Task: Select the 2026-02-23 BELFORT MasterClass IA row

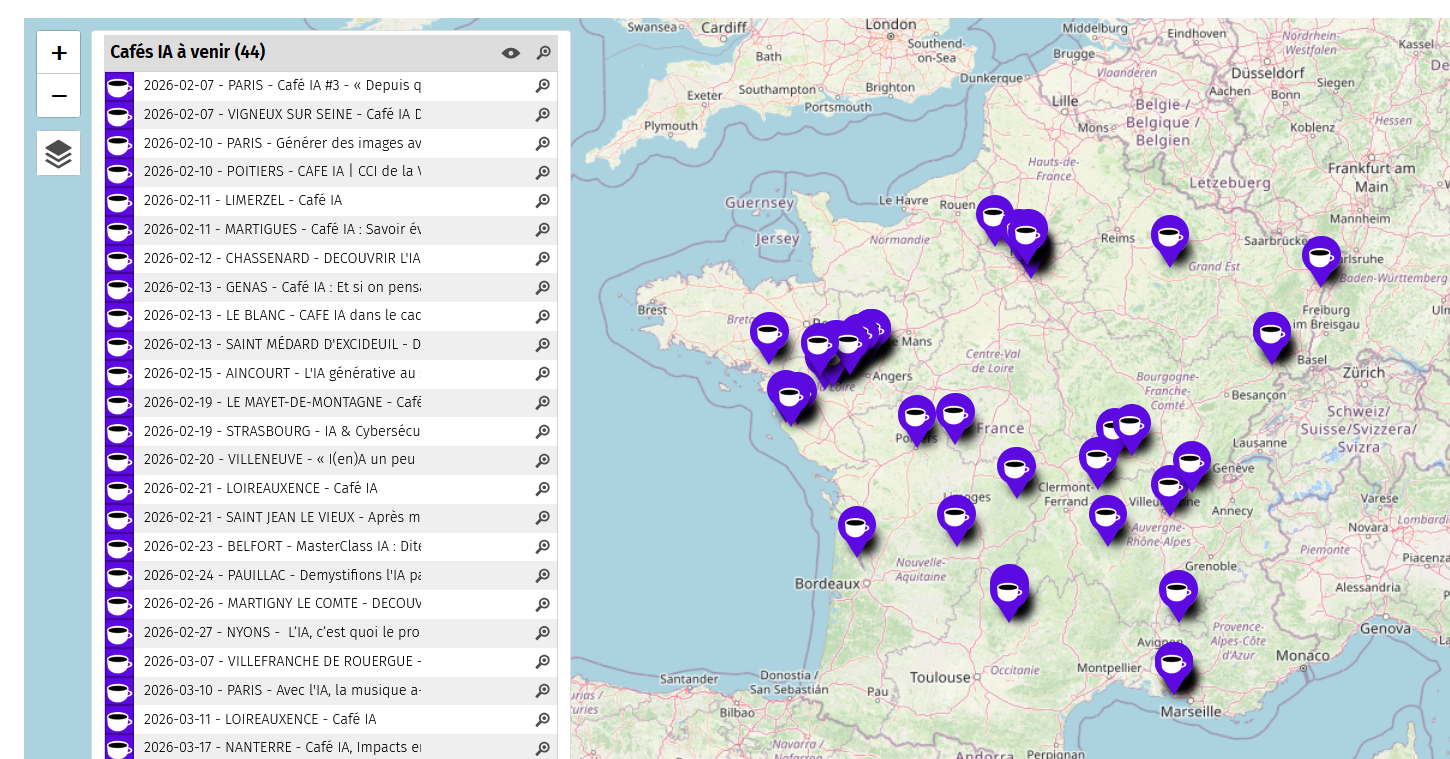Action: tap(282, 546)
